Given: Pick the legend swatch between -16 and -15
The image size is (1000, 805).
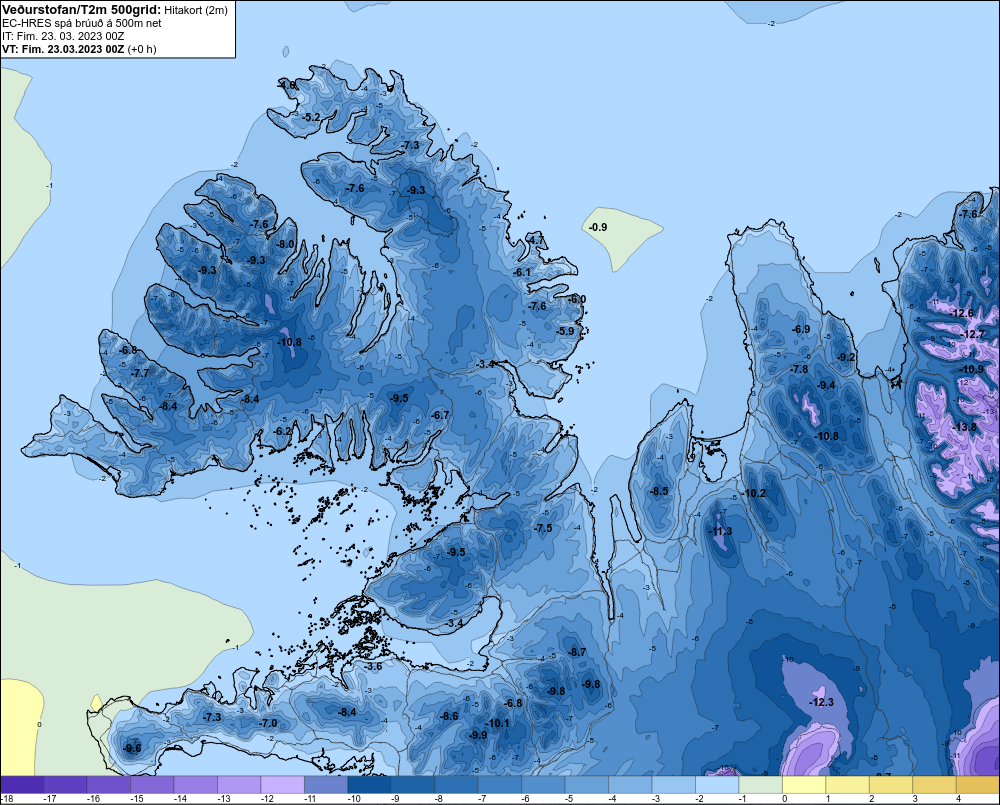Looking at the screenshot, I should point(109,785).
